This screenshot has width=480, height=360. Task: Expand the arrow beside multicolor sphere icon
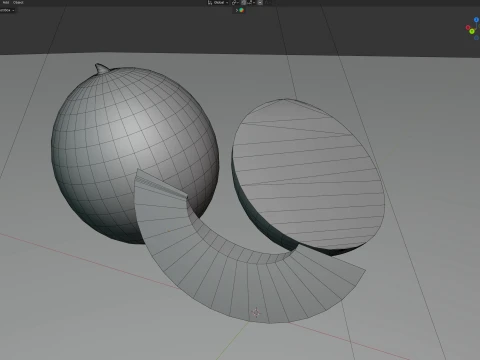tap(237, 10)
